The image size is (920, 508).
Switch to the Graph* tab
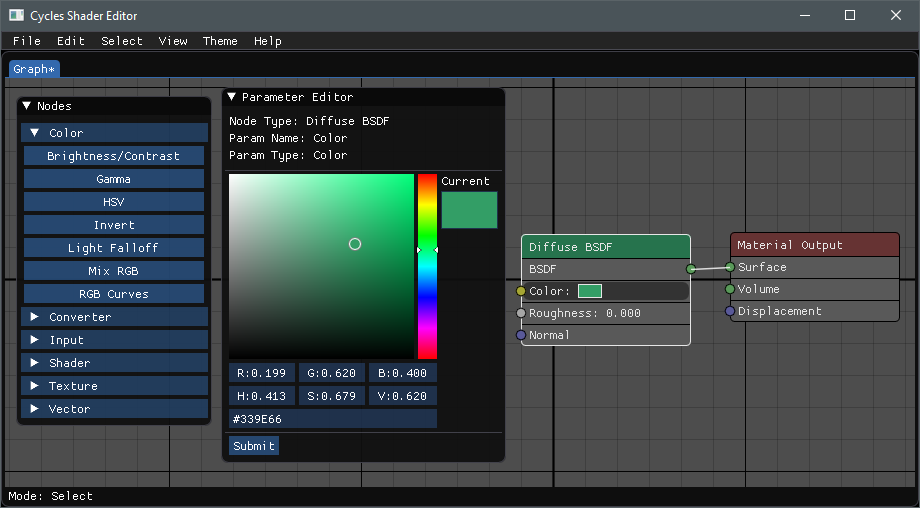[x=34, y=69]
